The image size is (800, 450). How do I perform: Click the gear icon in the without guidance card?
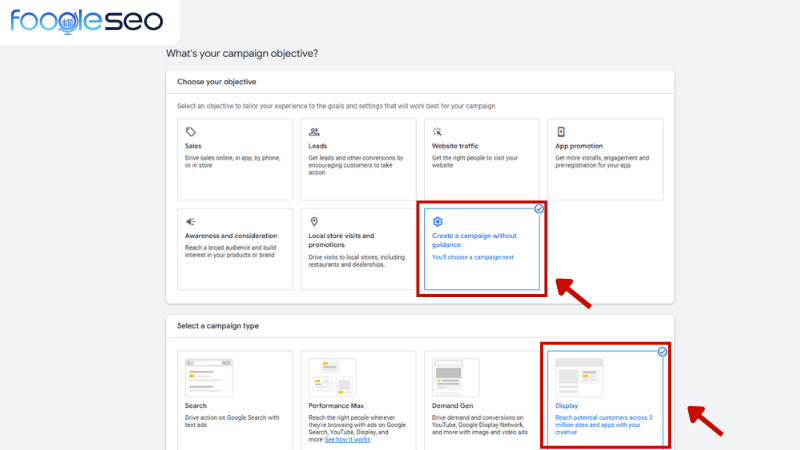point(437,222)
